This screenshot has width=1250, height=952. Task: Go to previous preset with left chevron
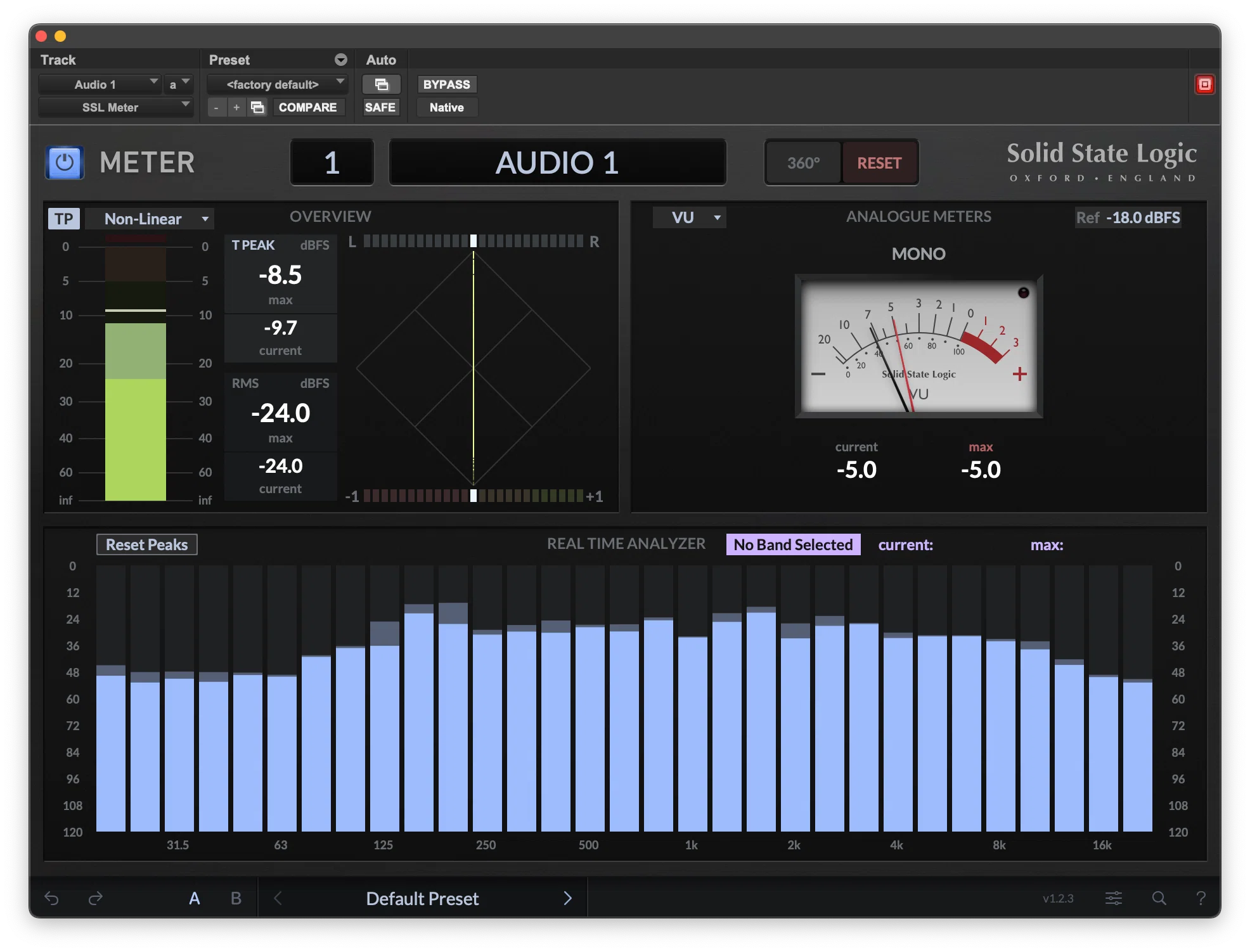[278, 898]
